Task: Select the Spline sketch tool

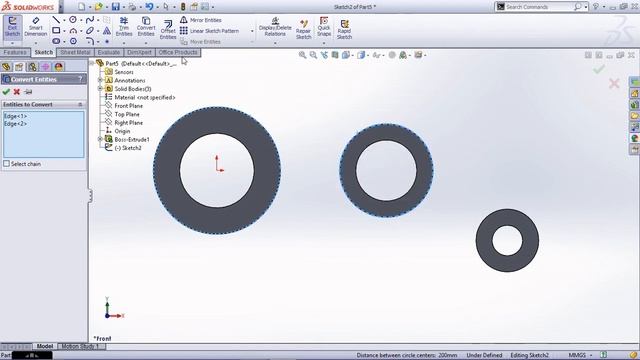Action: (x=90, y=20)
